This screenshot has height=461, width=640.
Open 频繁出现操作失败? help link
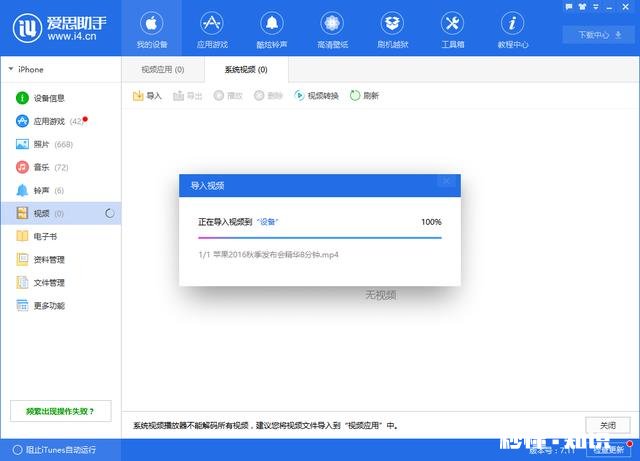[60, 411]
